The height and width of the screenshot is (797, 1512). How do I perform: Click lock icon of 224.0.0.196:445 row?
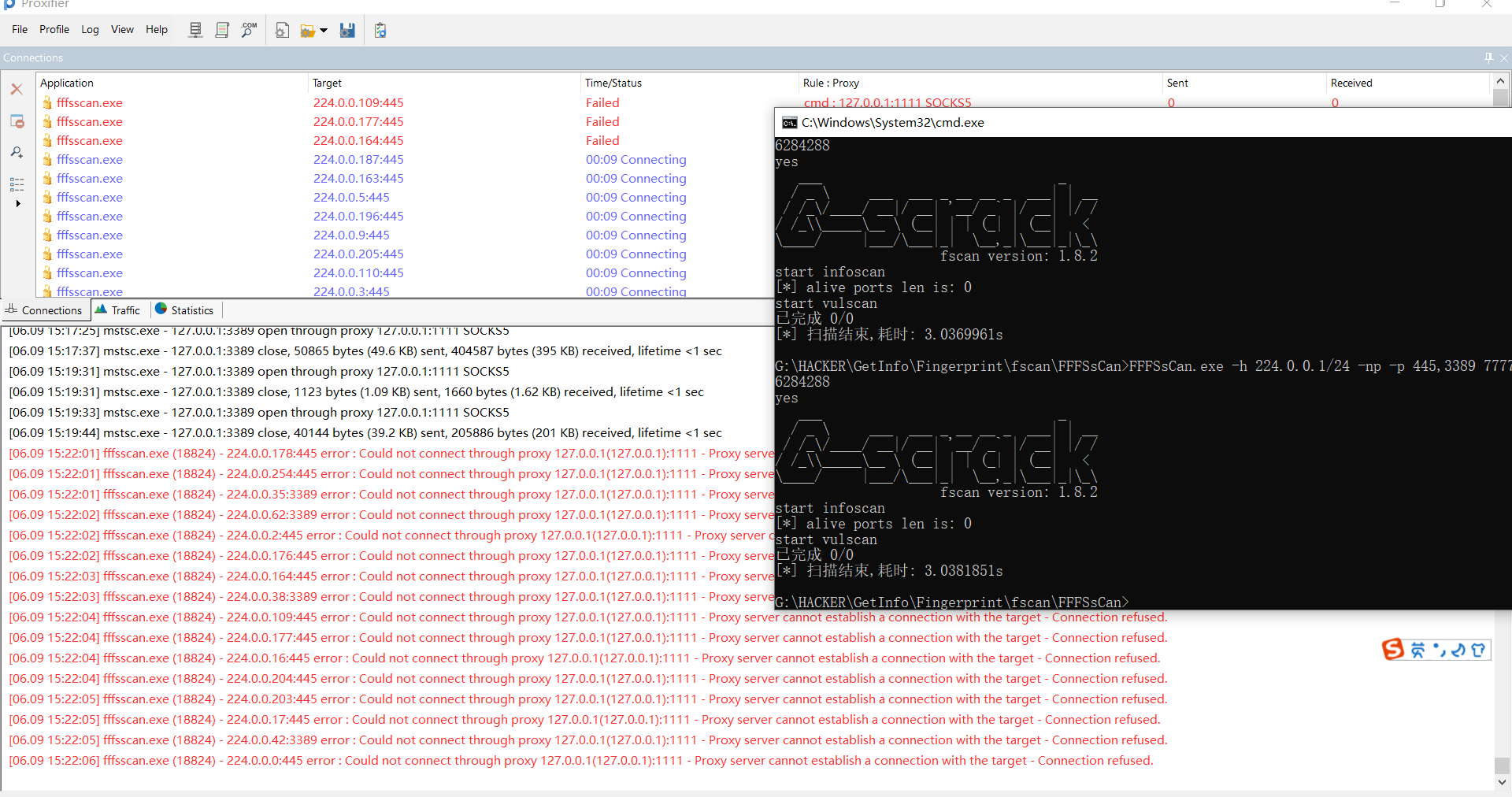[x=47, y=216]
